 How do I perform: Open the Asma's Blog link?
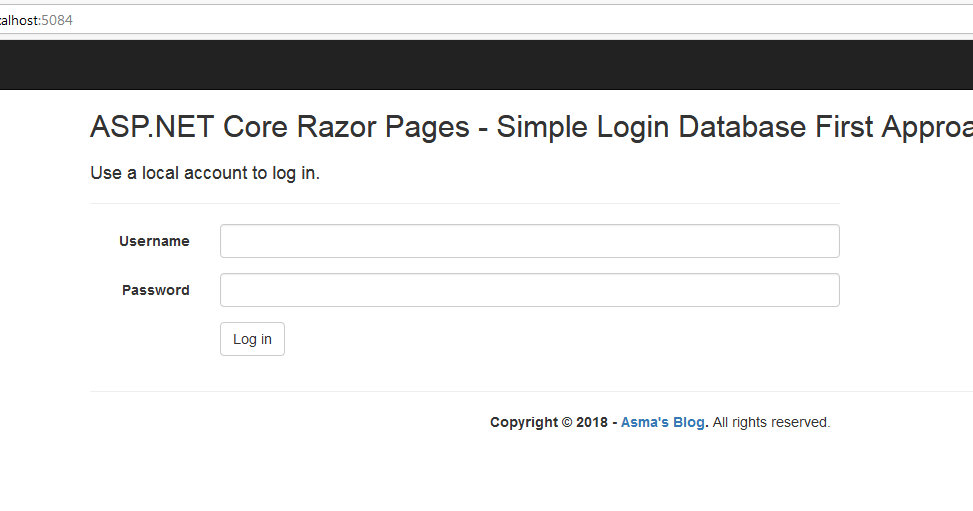[663, 422]
